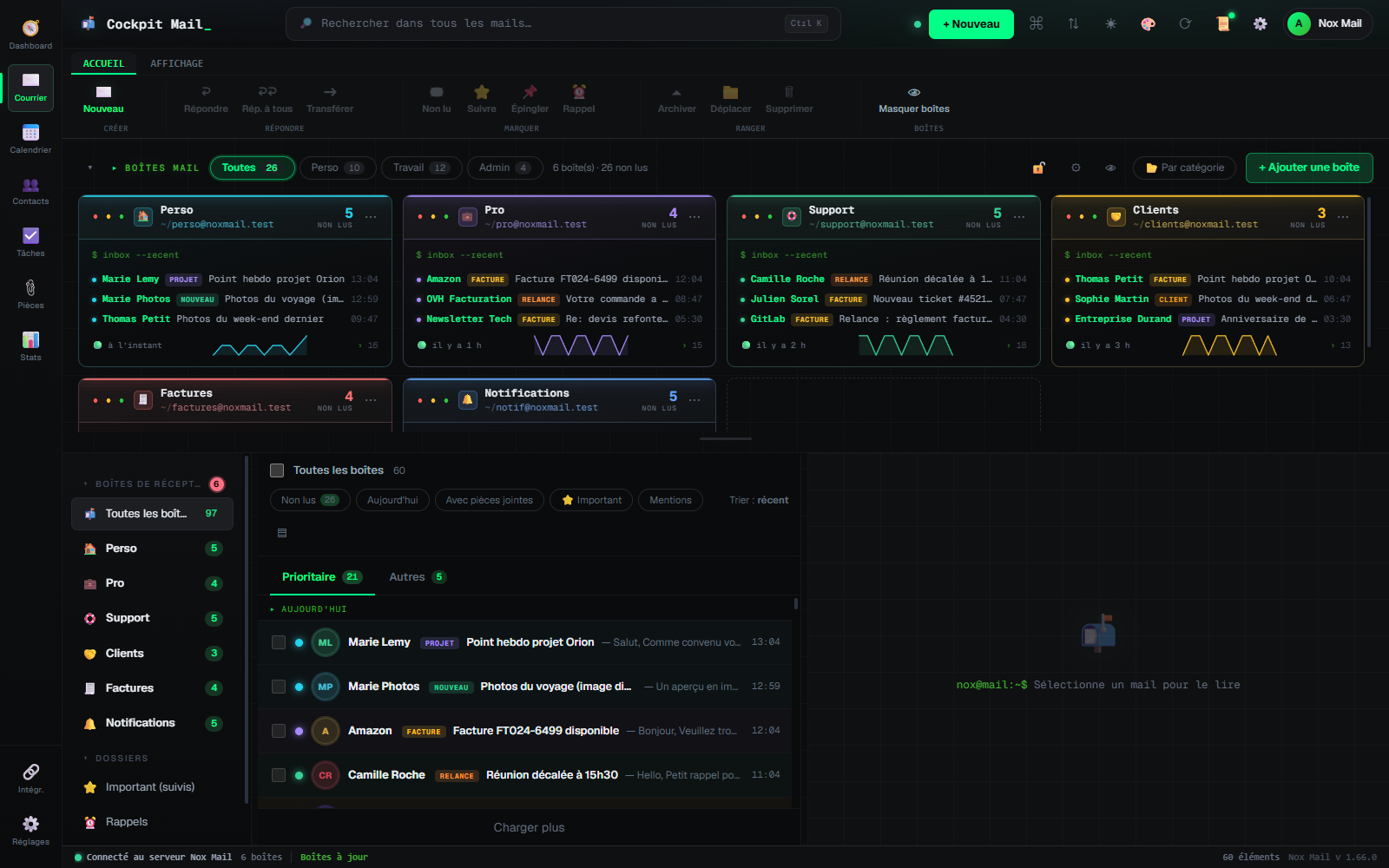This screenshot has height=868, width=1389.
Task: Check the Camille Roche mail checkbox
Action: (279, 775)
